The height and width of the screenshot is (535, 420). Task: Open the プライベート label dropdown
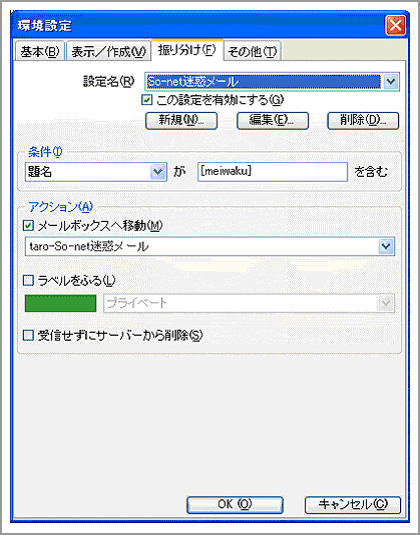(x=249, y=303)
